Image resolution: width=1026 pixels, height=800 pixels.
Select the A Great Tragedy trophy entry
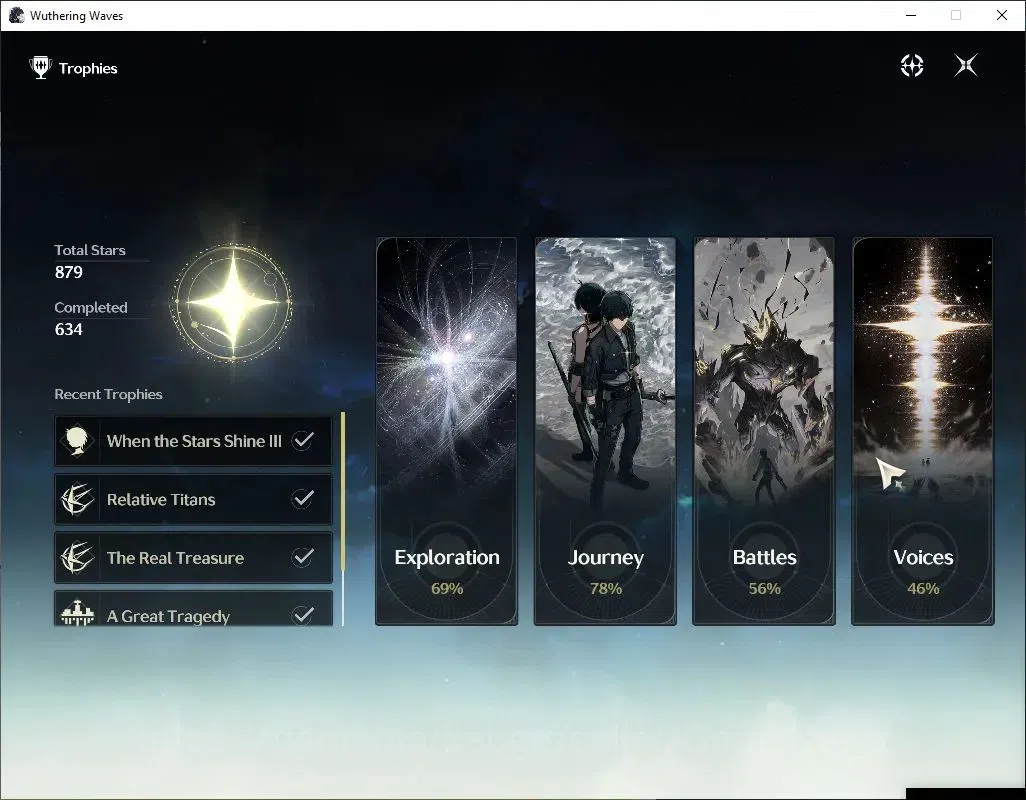[x=193, y=610]
